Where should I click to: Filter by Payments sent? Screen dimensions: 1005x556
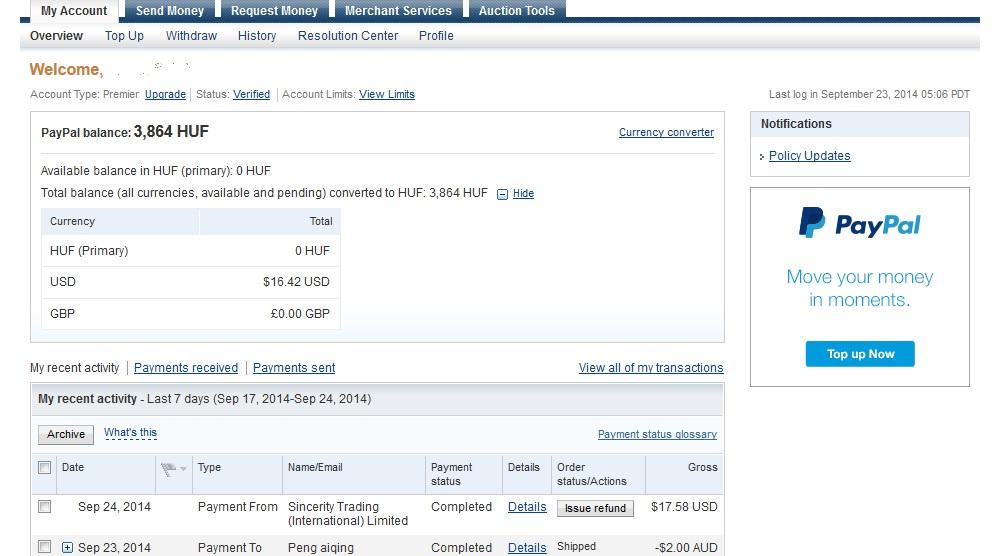point(294,368)
